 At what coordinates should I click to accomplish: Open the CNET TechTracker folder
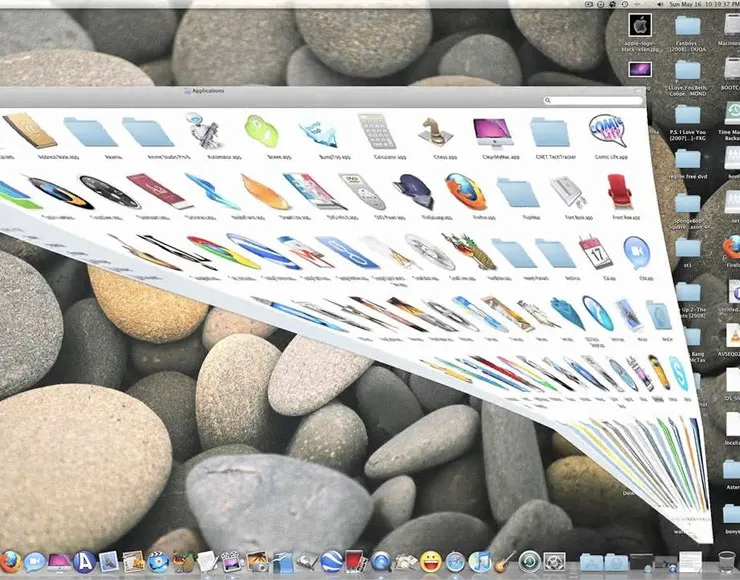550,133
